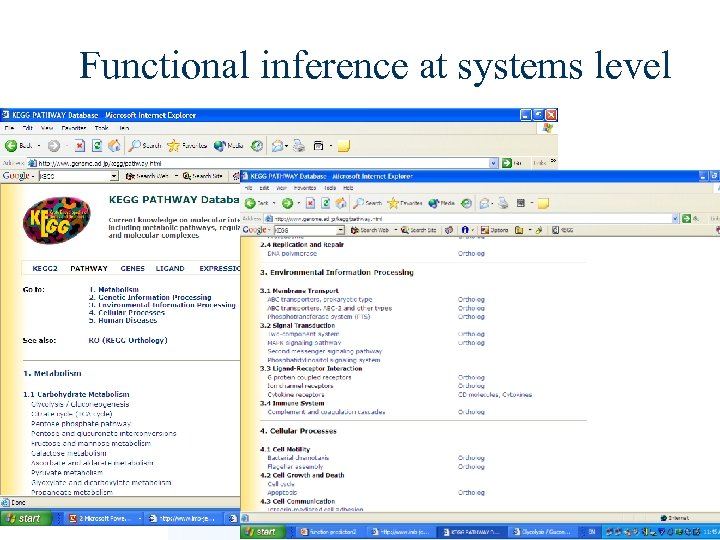
Task: Expand Mail button dropdown arrow in left window
Action: point(287,146)
